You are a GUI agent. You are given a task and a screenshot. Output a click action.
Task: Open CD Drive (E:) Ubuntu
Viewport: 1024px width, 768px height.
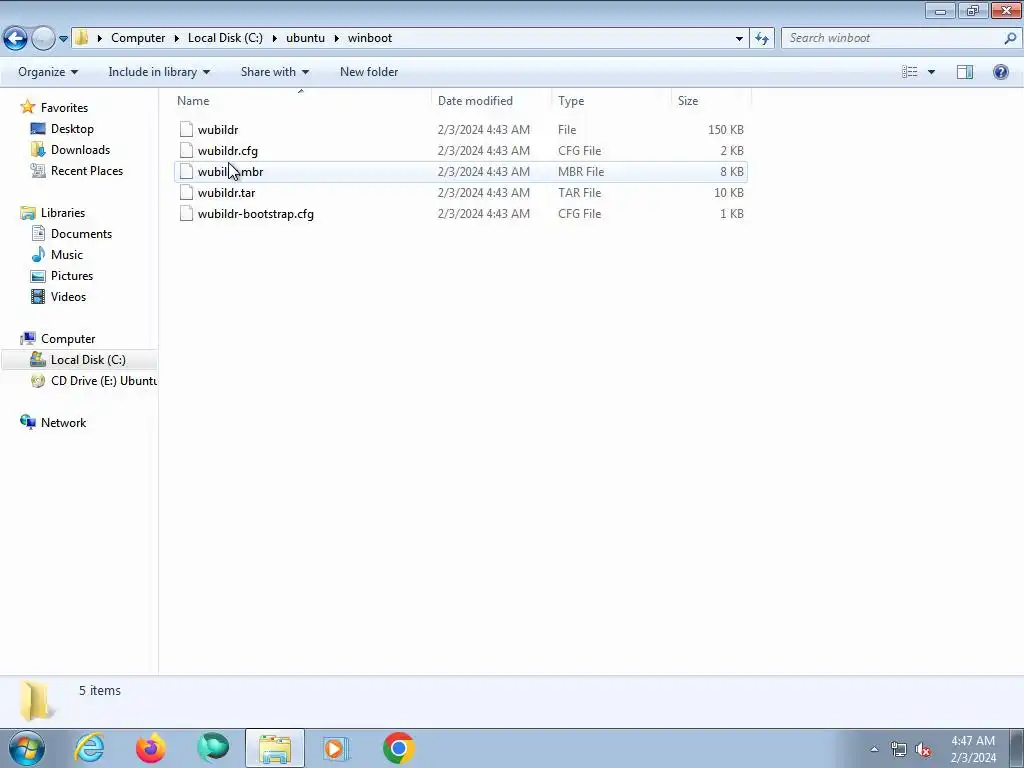pos(103,381)
